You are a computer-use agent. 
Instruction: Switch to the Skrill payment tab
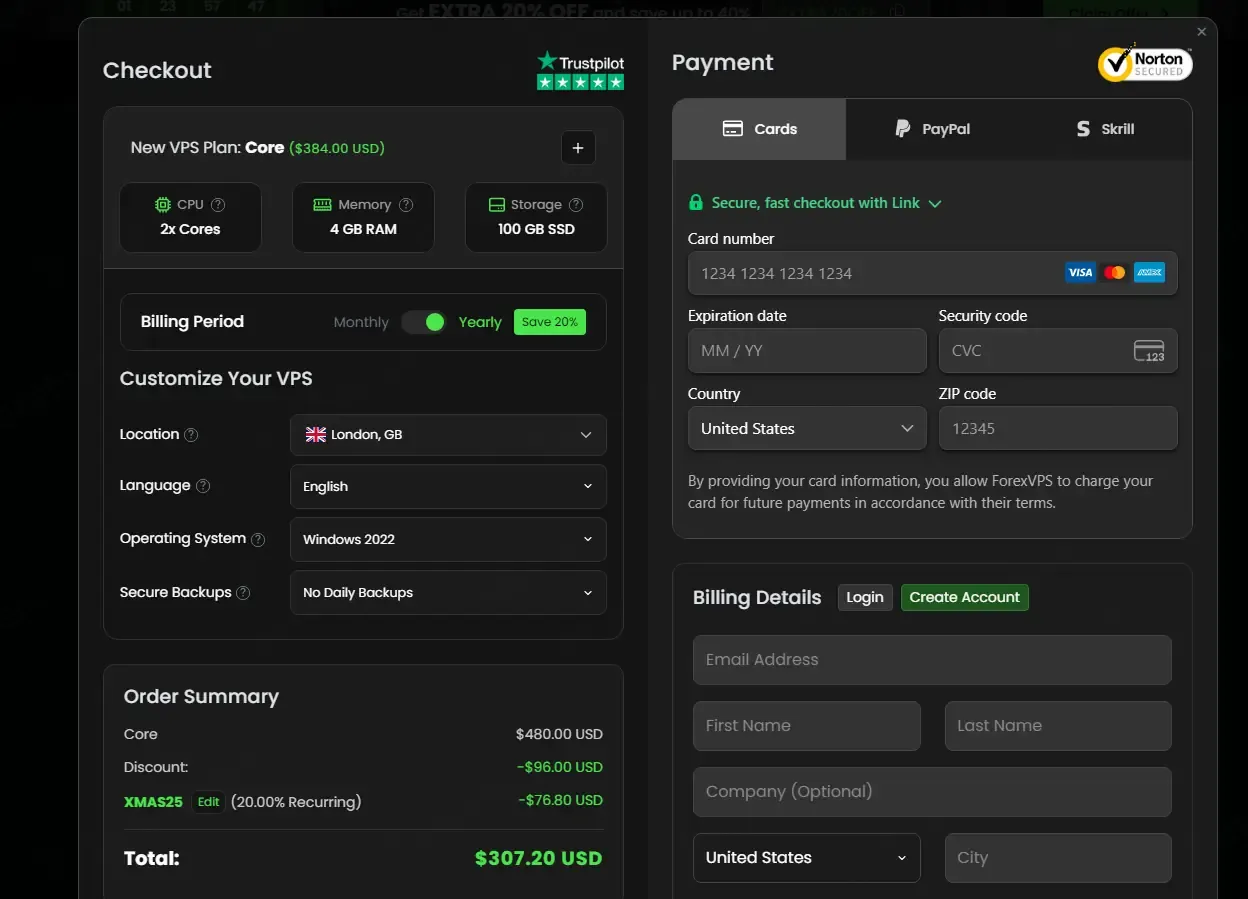tap(1105, 129)
